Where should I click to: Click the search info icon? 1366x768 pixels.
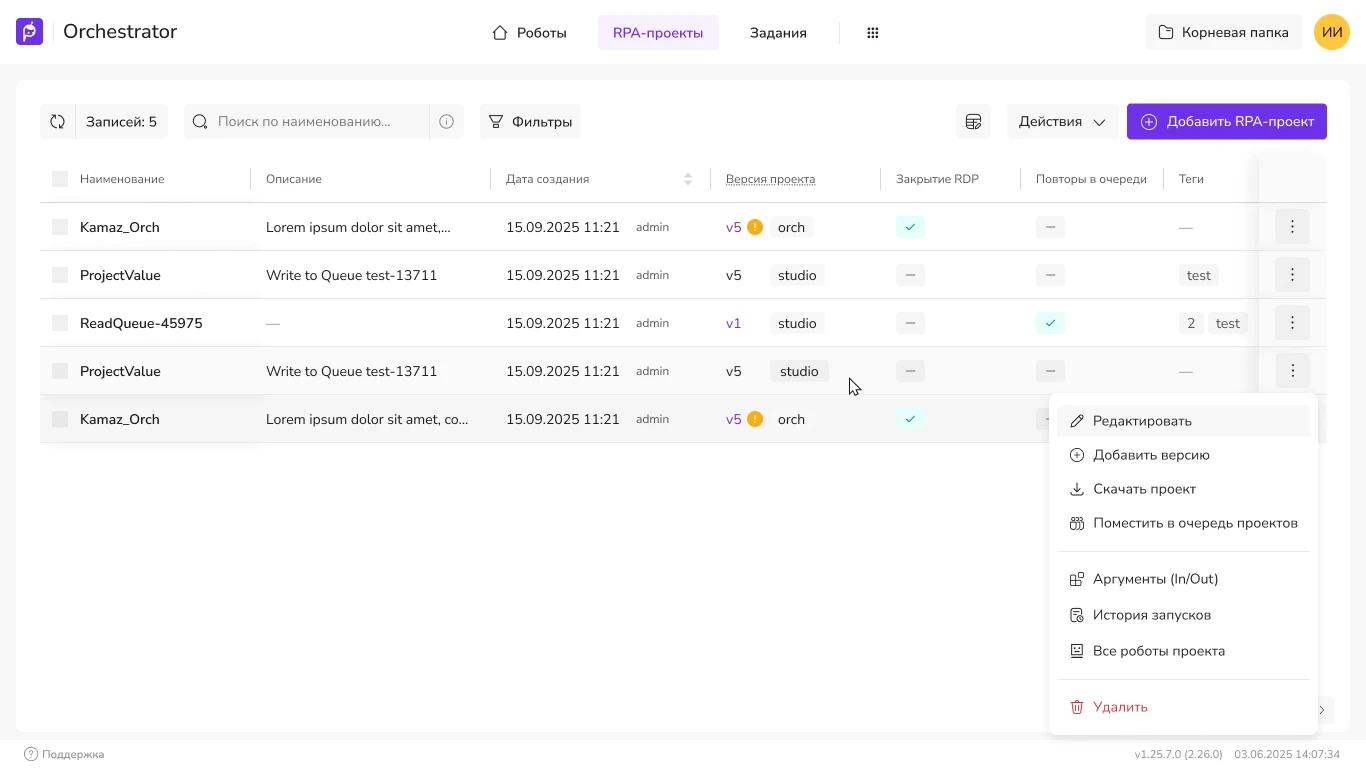pyautogui.click(x=447, y=122)
